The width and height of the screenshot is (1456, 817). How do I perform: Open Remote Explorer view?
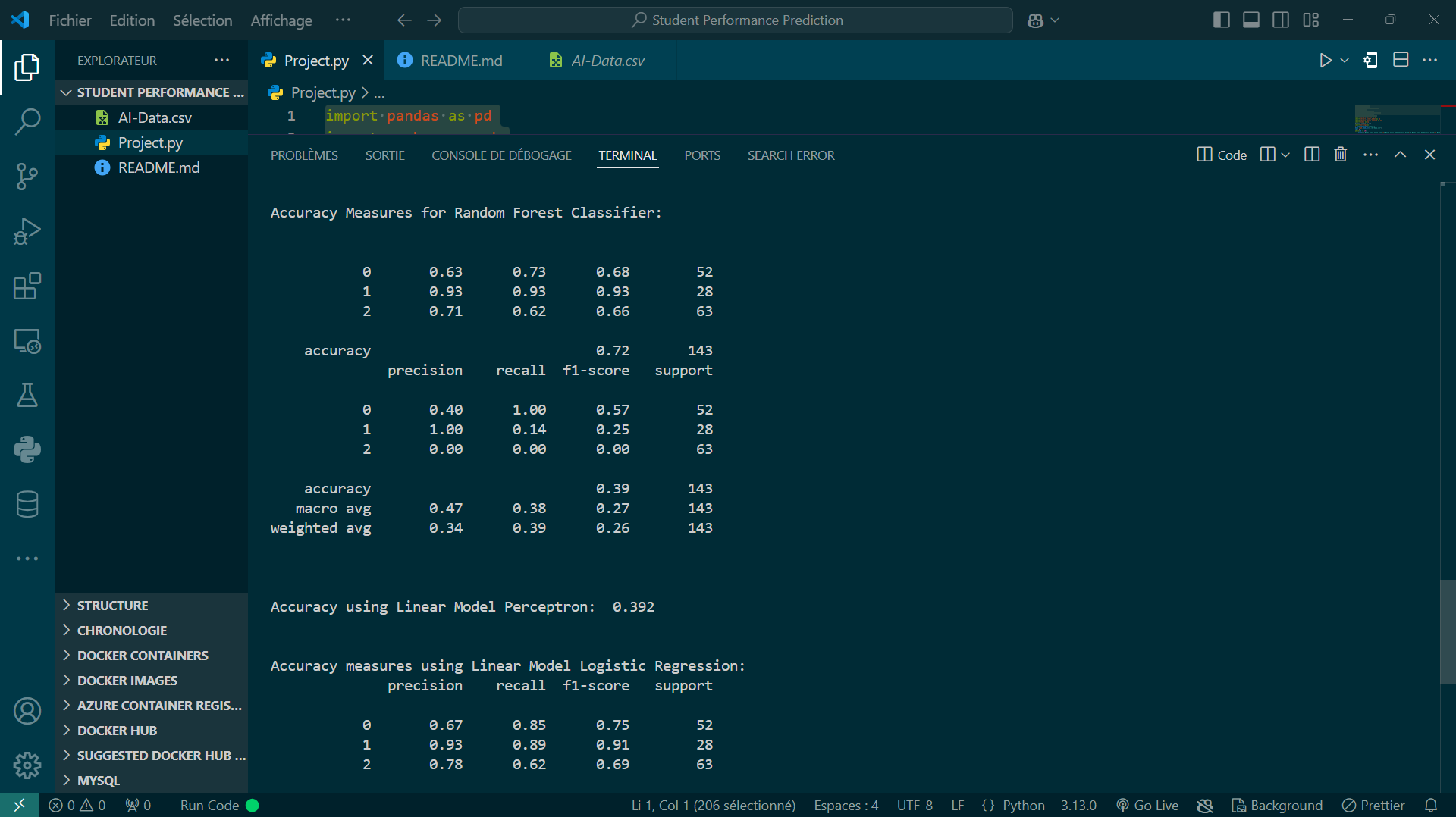[27, 340]
